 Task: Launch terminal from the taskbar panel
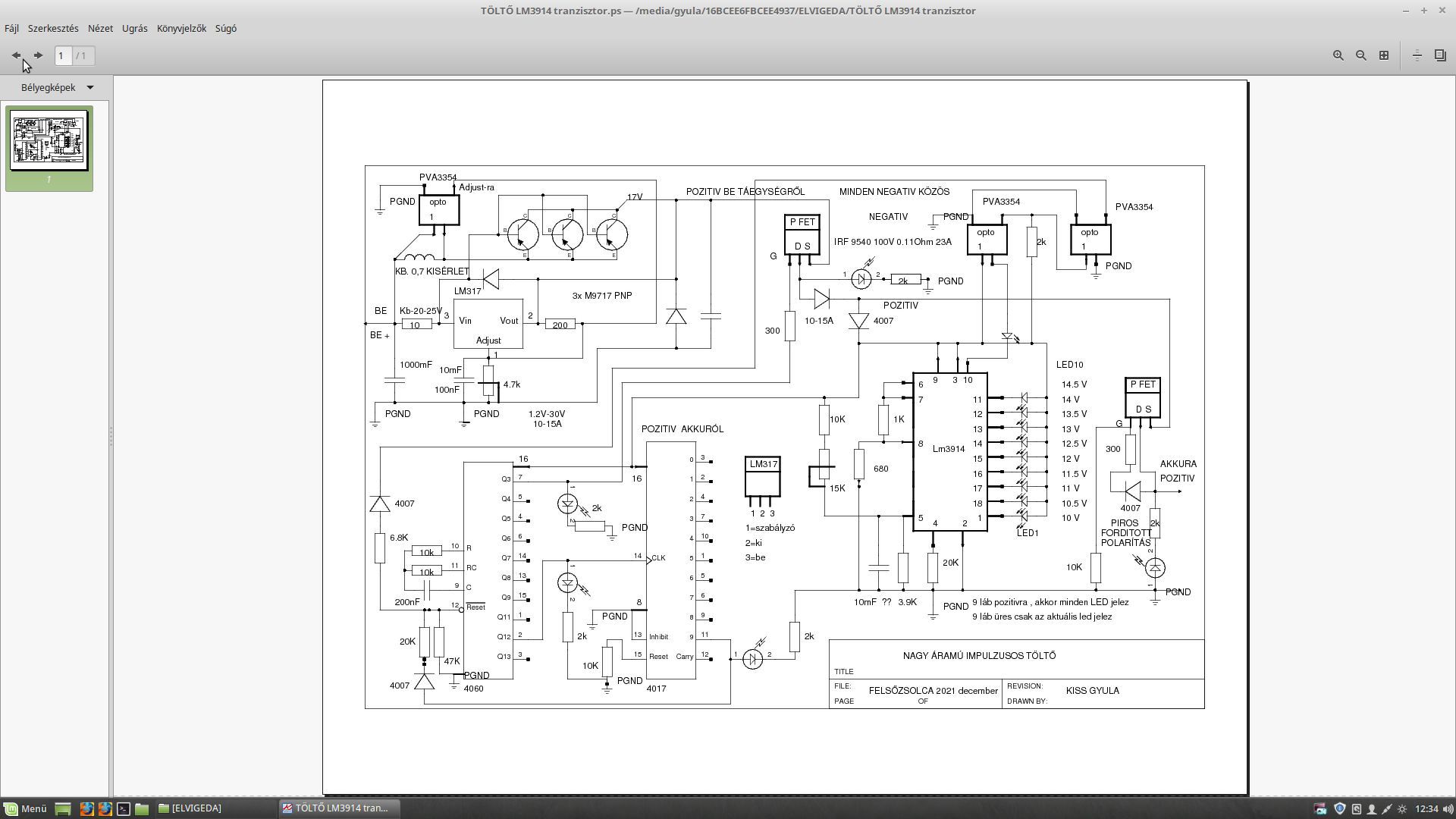(x=124, y=808)
